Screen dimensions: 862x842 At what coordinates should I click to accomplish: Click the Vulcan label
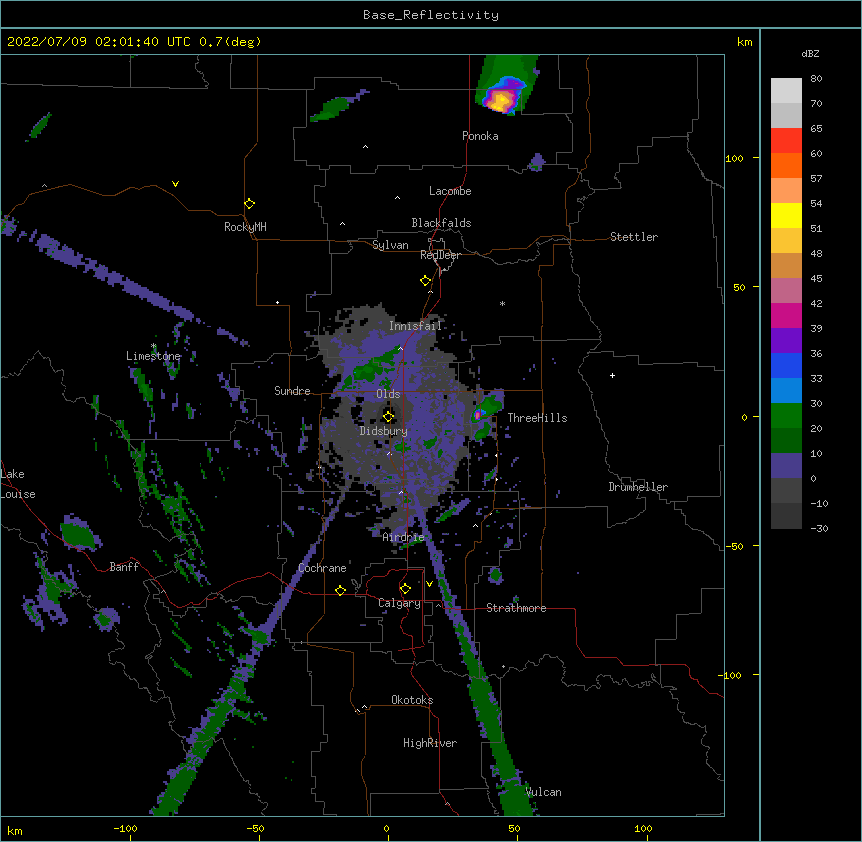pos(543,792)
